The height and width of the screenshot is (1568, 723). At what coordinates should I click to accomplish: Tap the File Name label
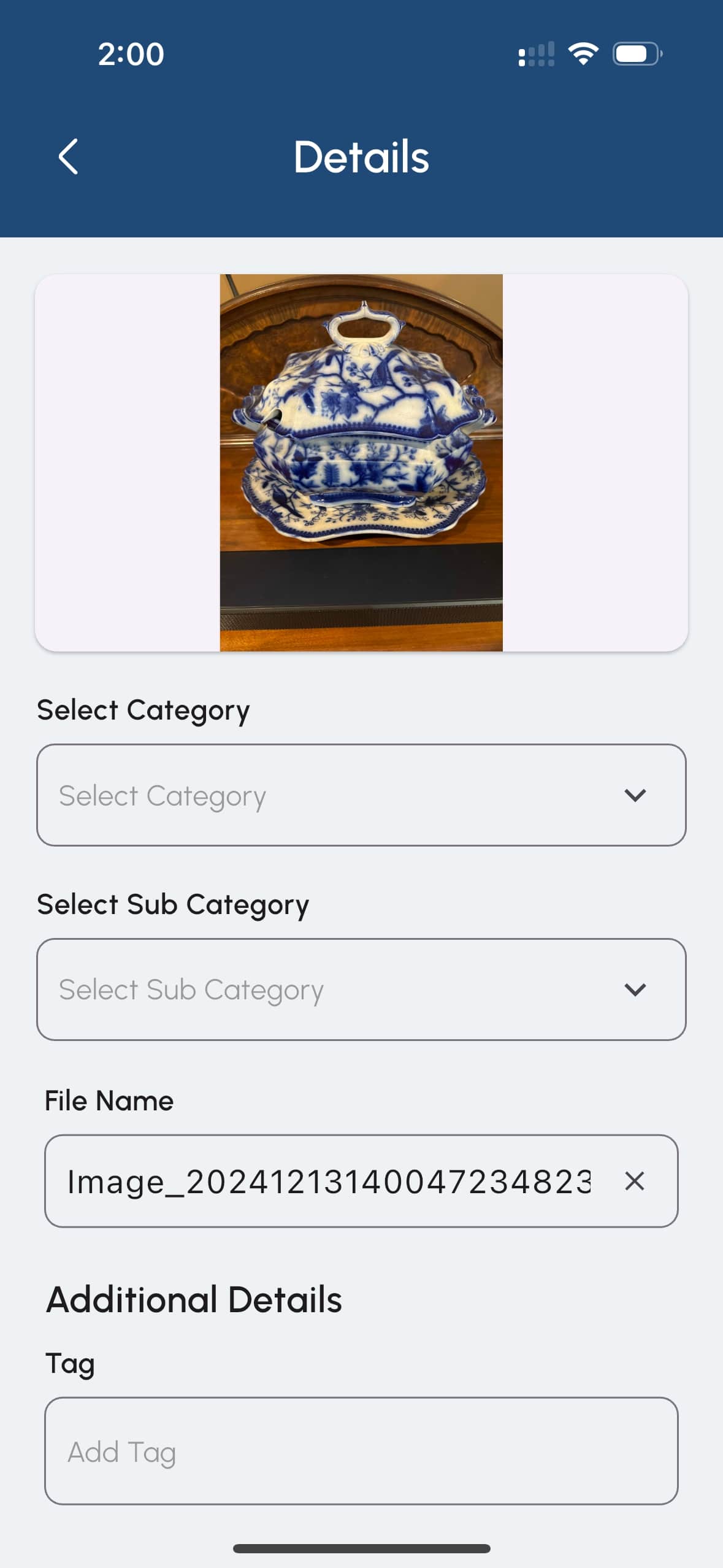(x=109, y=1101)
